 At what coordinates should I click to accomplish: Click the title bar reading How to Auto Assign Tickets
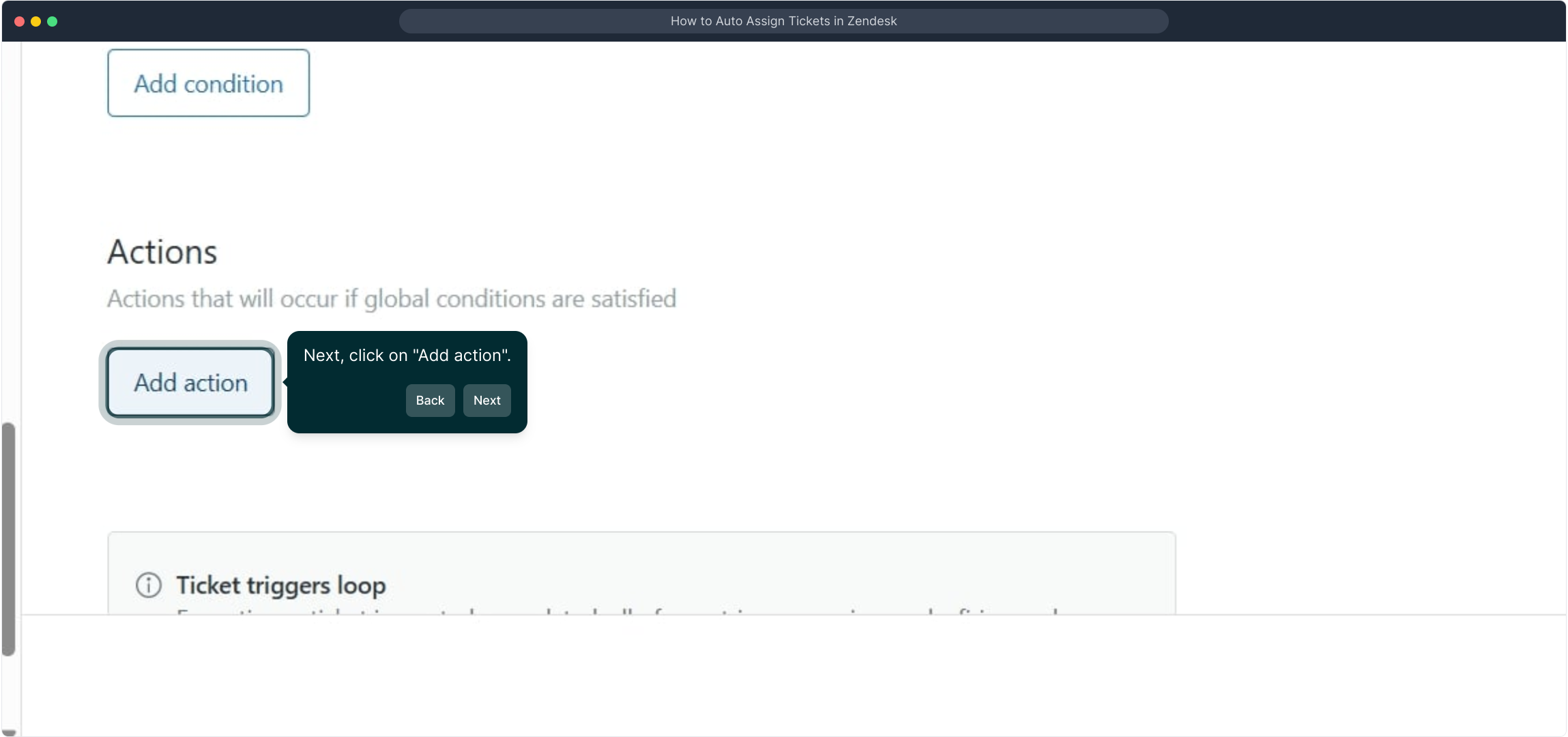pyautogui.click(x=783, y=21)
